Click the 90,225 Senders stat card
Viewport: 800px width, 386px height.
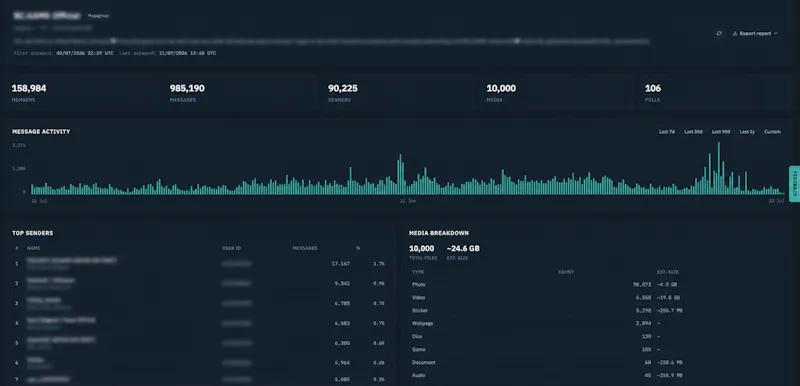tap(398, 93)
